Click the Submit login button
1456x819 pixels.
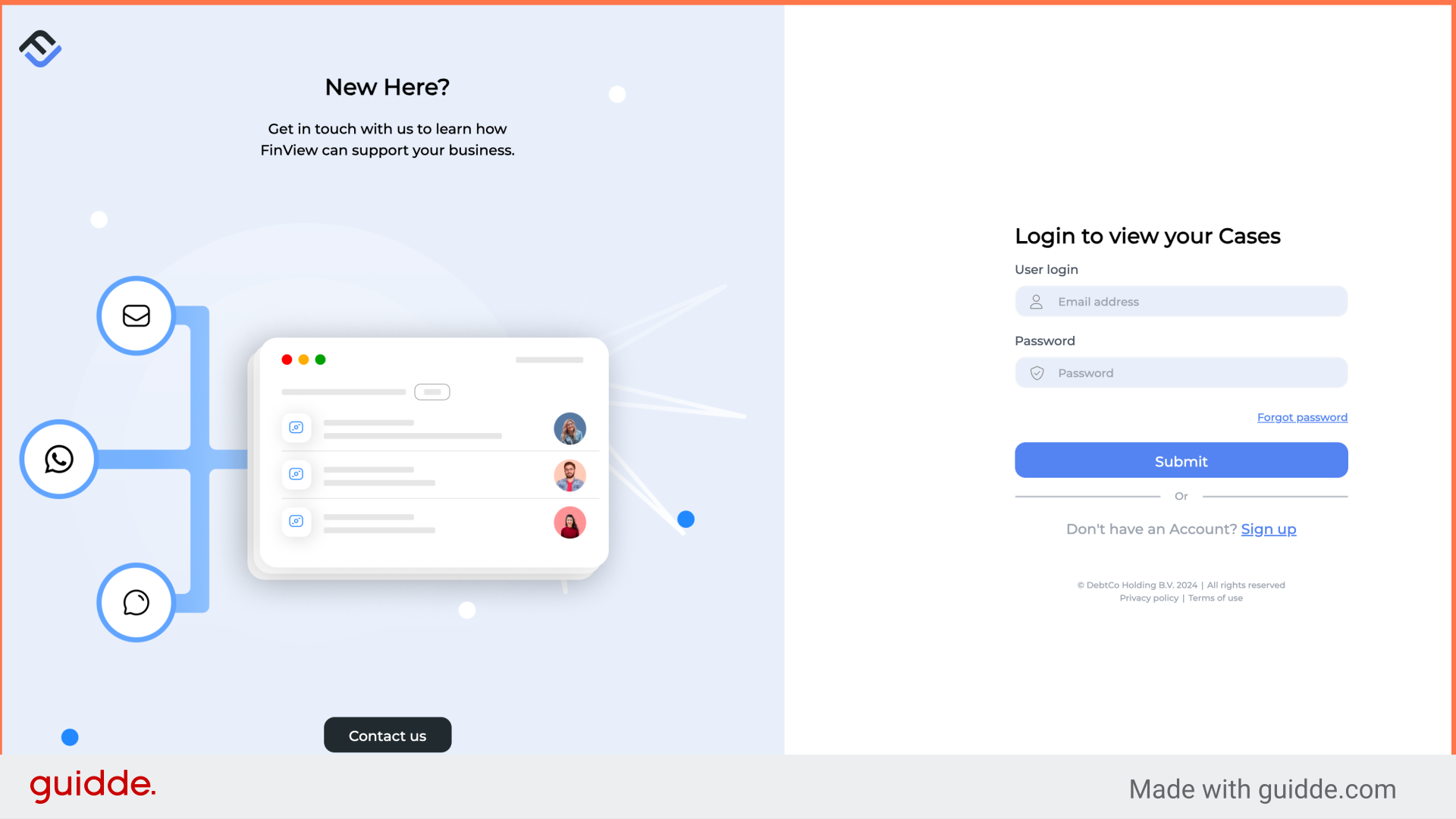(1181, 460)
